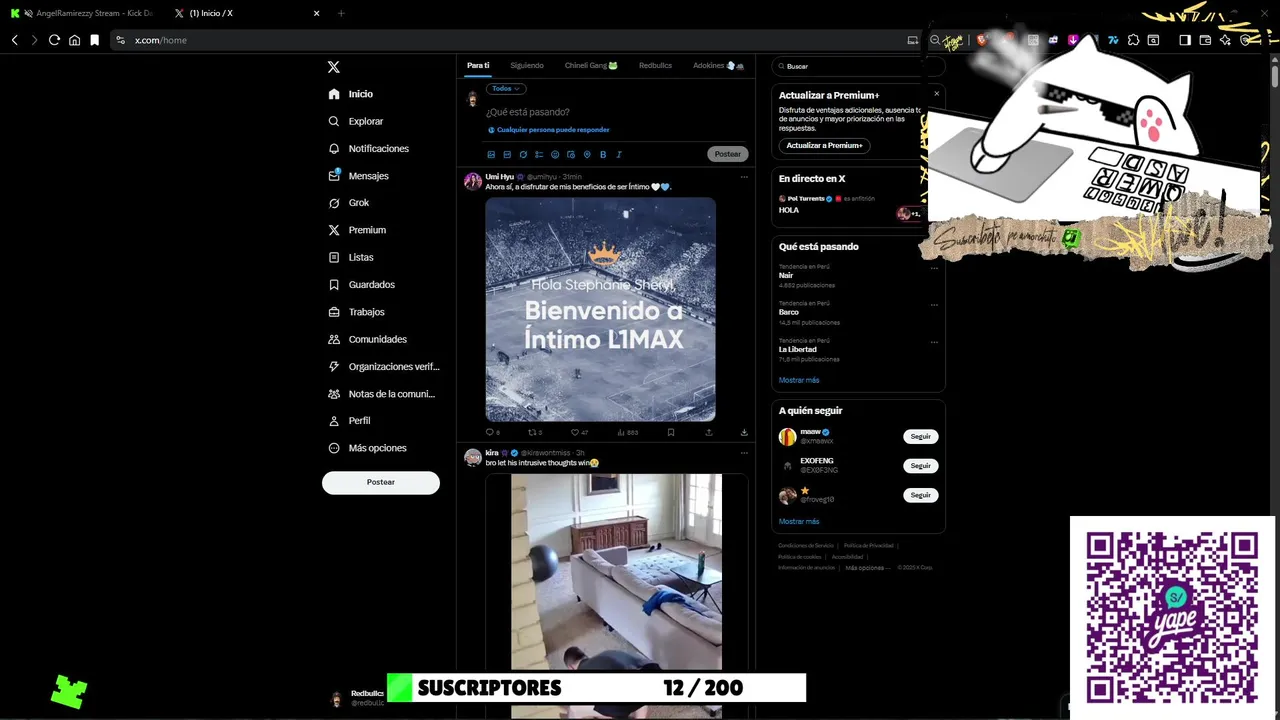Viewport: 1280px width, 720px height.
Task: Add location tag in composer
Action: tap(587, 154)
